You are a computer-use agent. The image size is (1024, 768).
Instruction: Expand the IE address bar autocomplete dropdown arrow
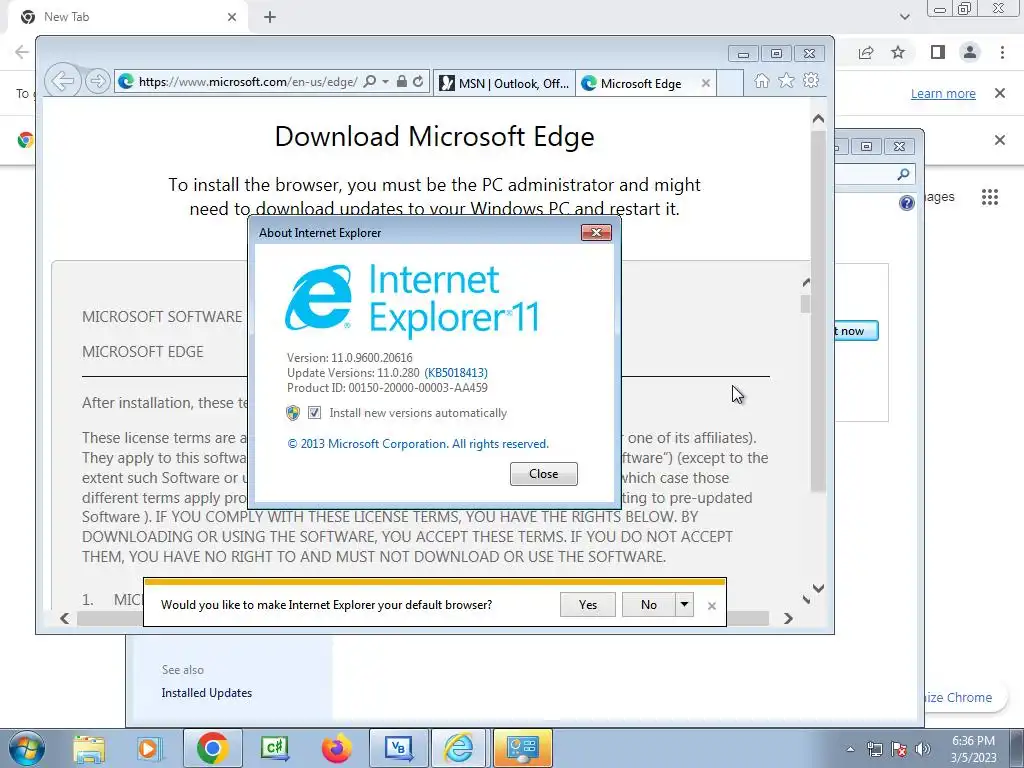tap(385, 82)
